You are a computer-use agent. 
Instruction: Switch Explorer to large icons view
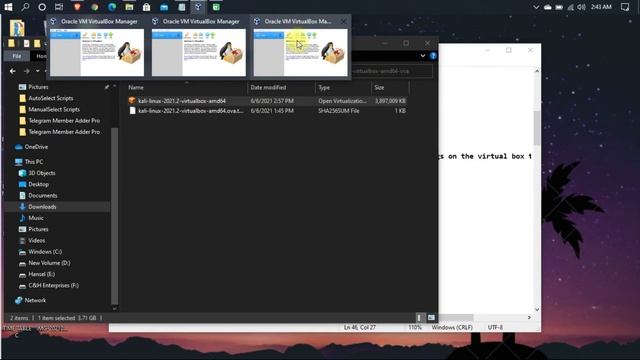(x=431, y=318)
